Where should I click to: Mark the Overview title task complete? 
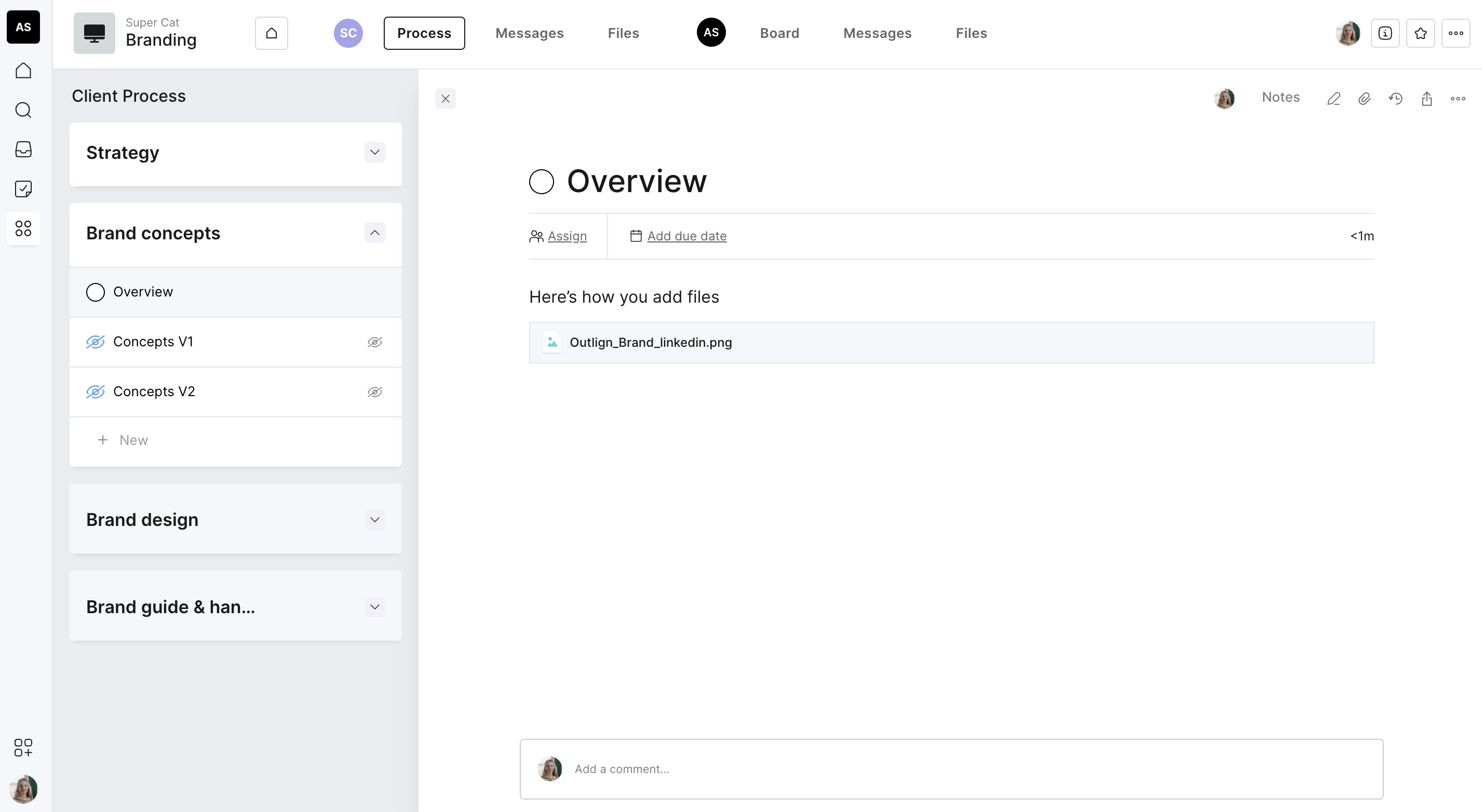(x=542, y=182)
